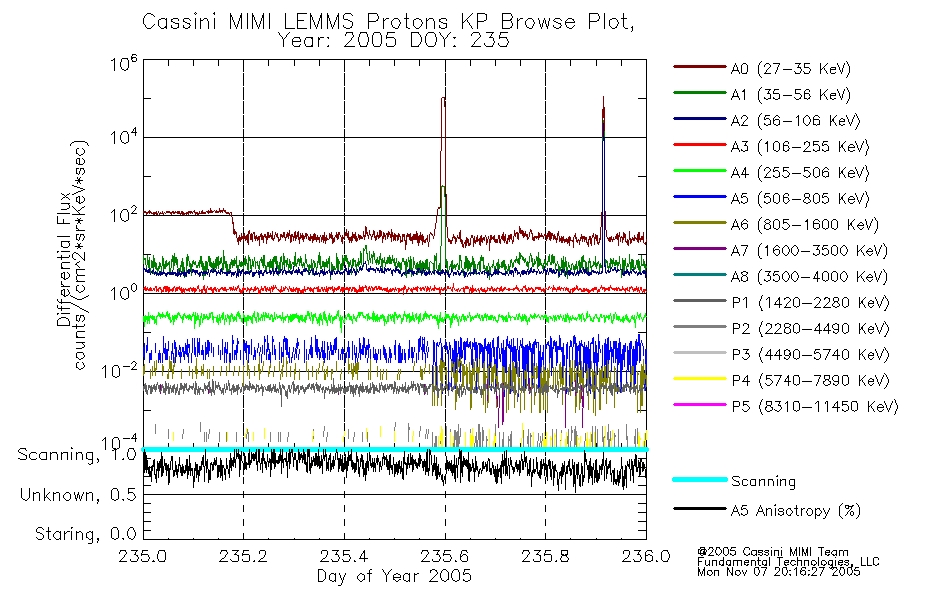Click the x-axis tick label 235.6
950x600 pixels.
pos(445,556)
